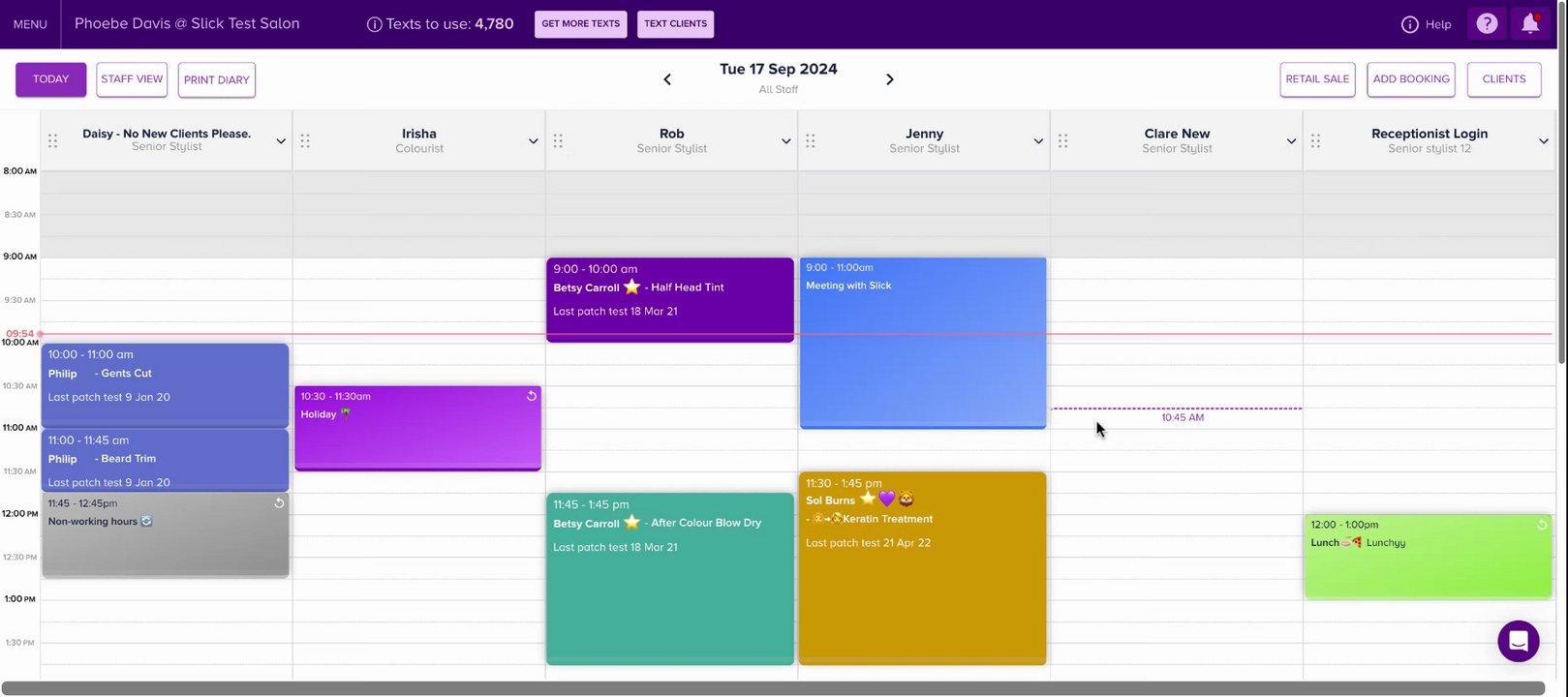1568x697 pixels.
Task: Click the star icon on Betsy Carroll Blow Dry
Action: pos(631,522)
